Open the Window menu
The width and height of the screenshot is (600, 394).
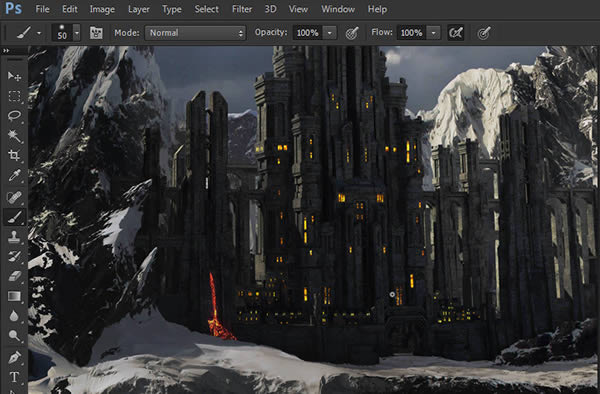[338, 9]
